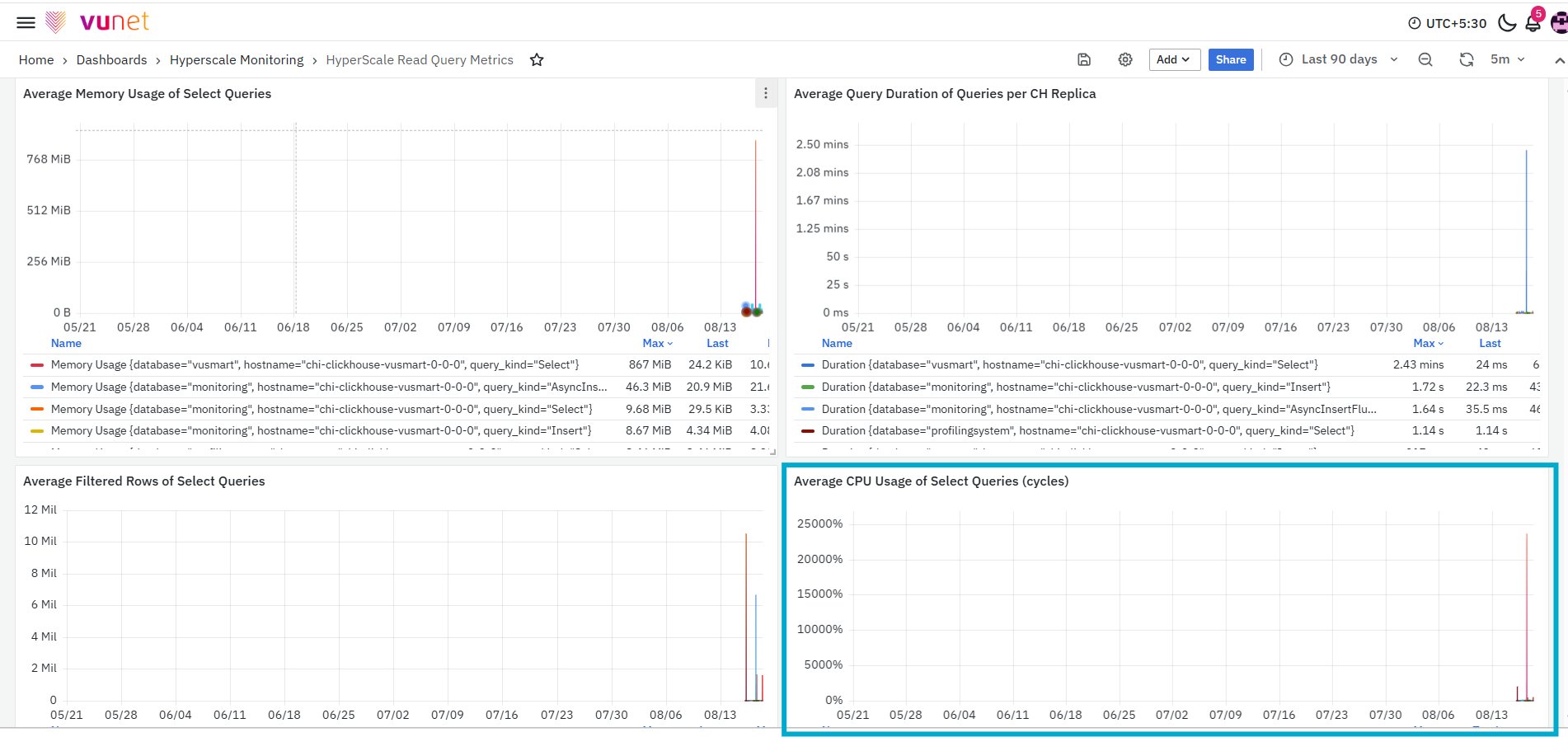Viewport: 1568px width, 737px height.
Task: Open dashboard settings gear
Action: (x=1125, y=59)
